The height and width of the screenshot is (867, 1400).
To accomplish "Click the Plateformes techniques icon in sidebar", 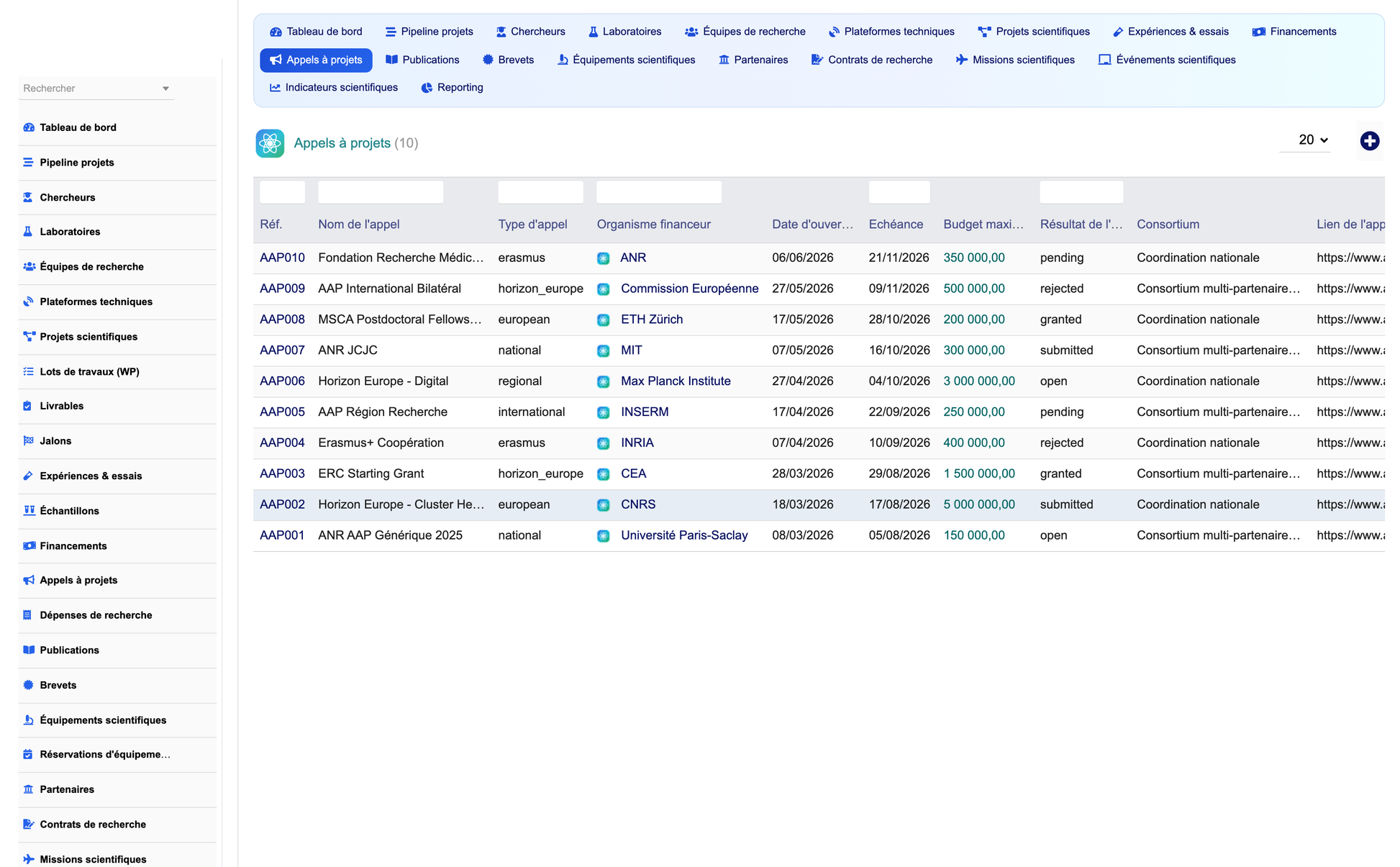I will coord(29,301).
